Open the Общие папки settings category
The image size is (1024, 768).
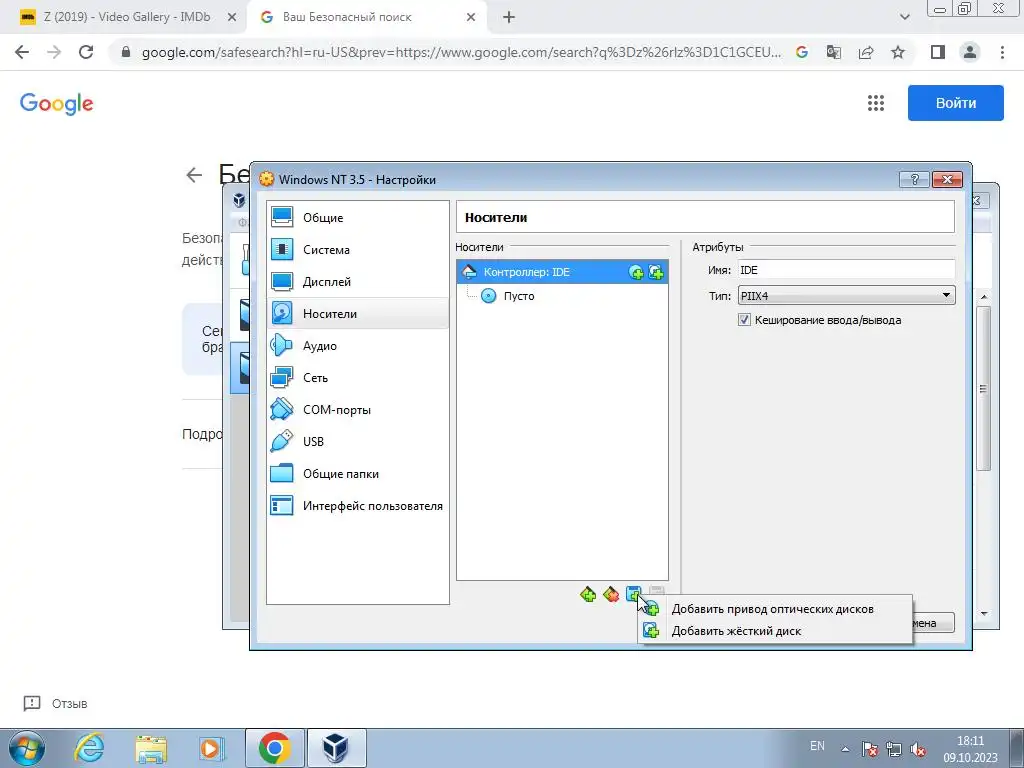click(358, 473)
